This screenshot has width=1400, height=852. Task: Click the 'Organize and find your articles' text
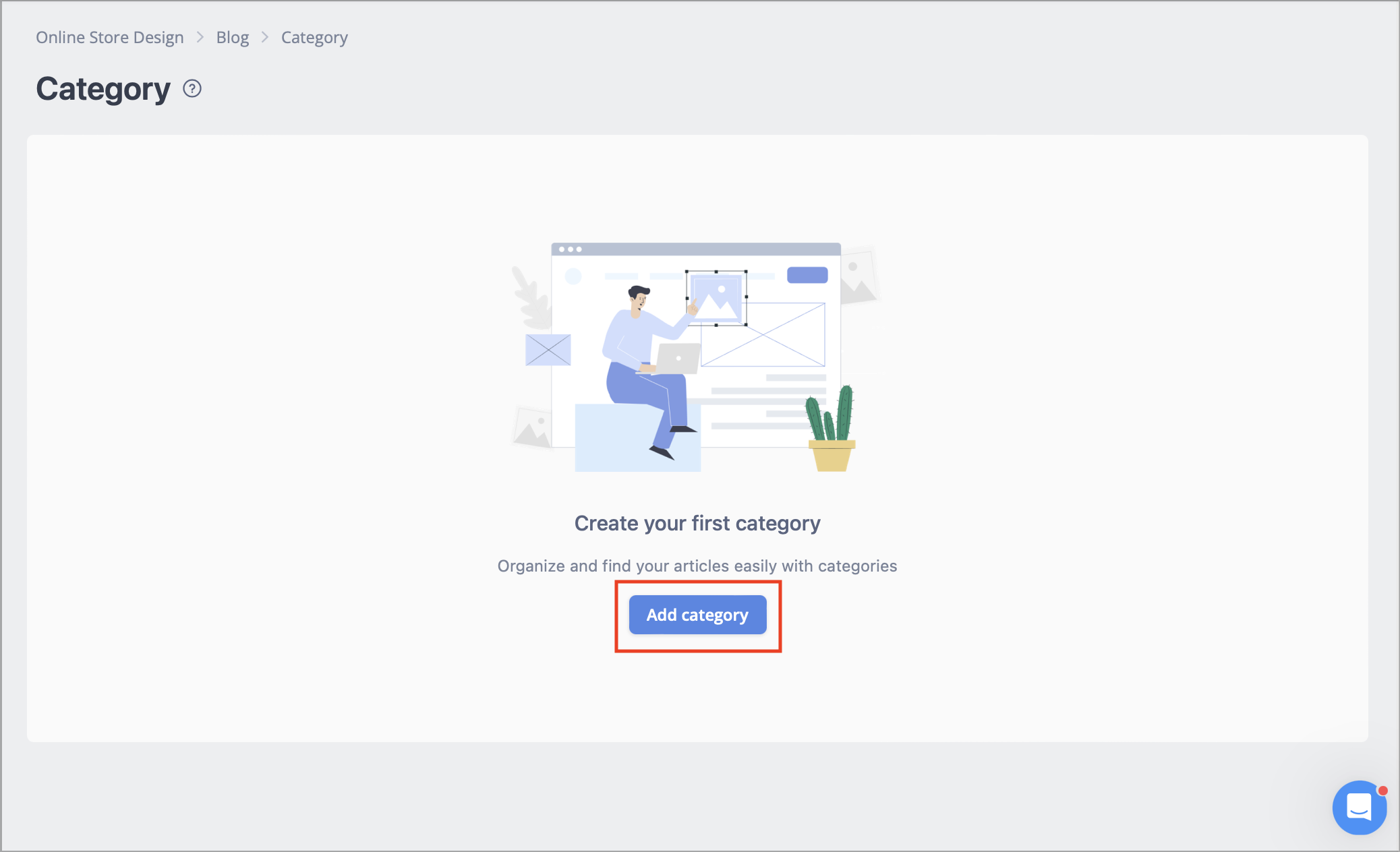pyautogui.click(x=697, y=566)
